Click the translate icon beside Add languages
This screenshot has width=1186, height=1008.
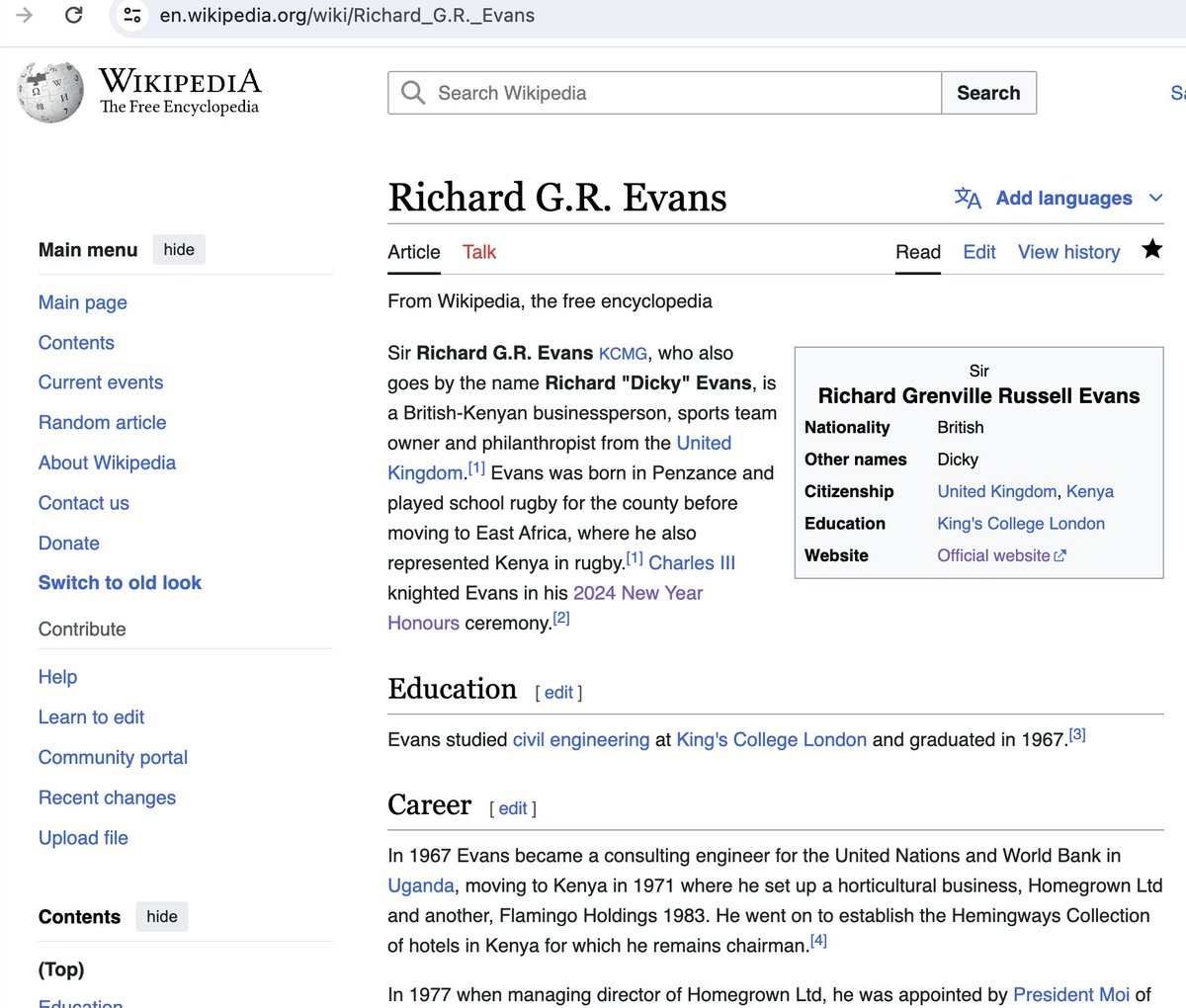pos(968,198)
